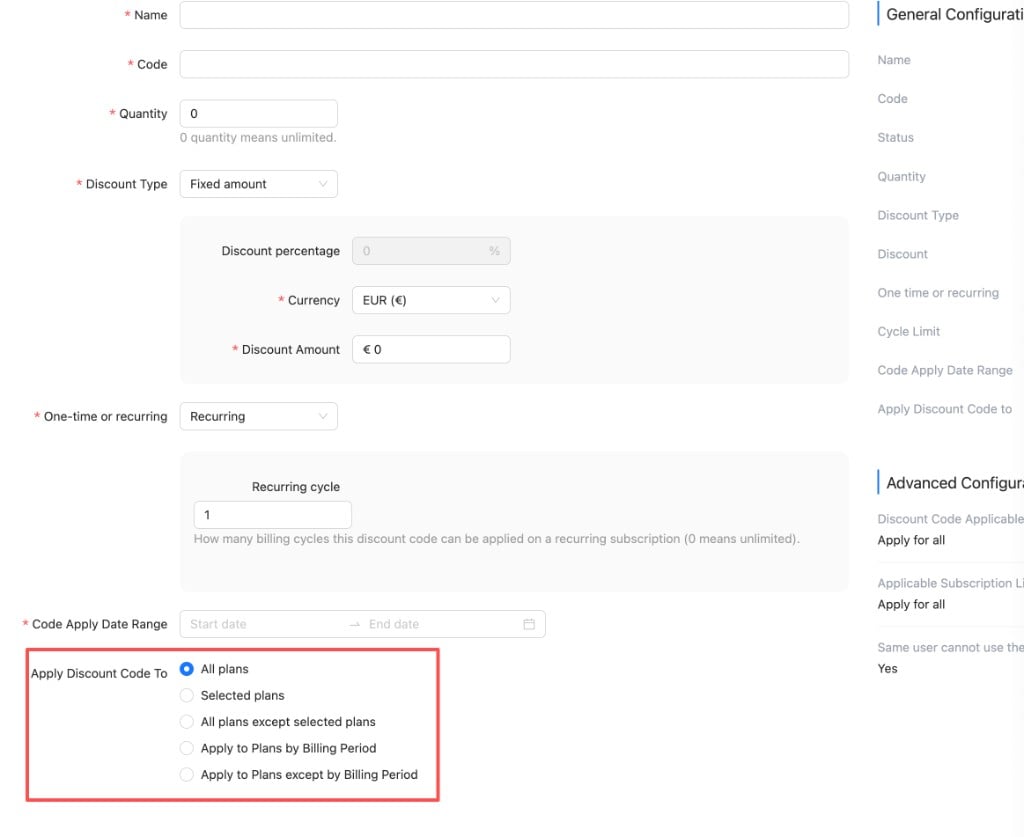Click the 'Yes' value under Same user

pos(888,669)
